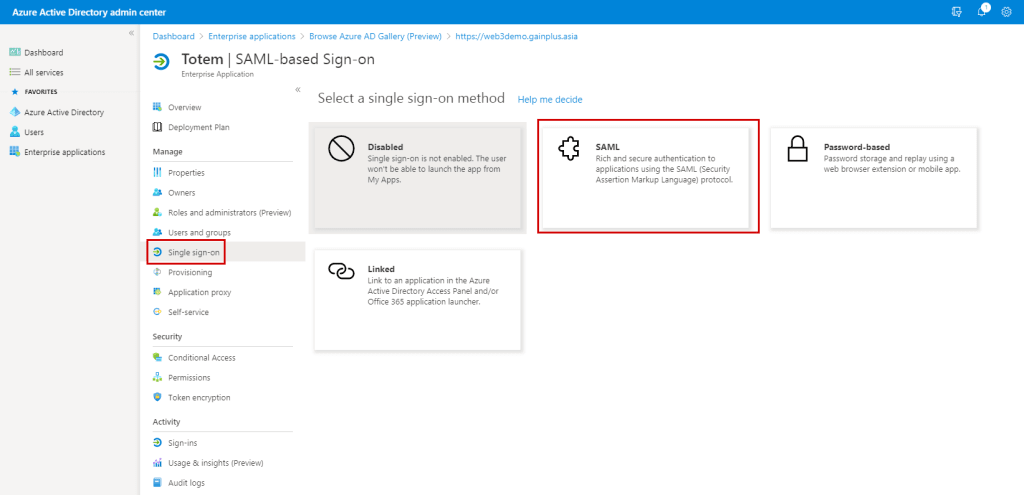Image resolution: width=1024 pixels, height=495 pixels.
Task: Click the Self-service icon
Action: click(157, 312)
